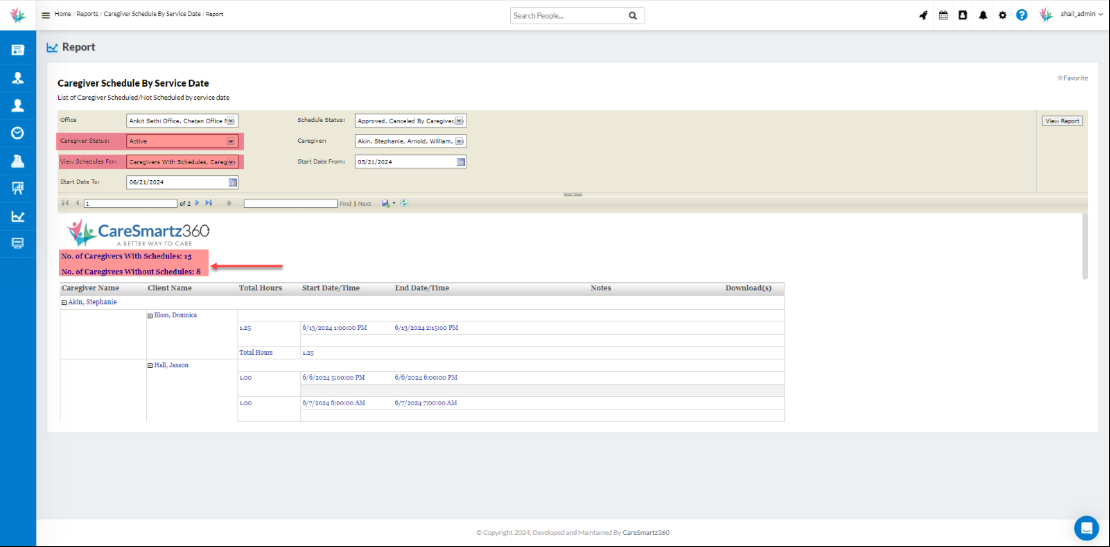This screenshot has height=547, width=1110.
Task: Click the export save icon in report toolbar
Action: point(386,203)
